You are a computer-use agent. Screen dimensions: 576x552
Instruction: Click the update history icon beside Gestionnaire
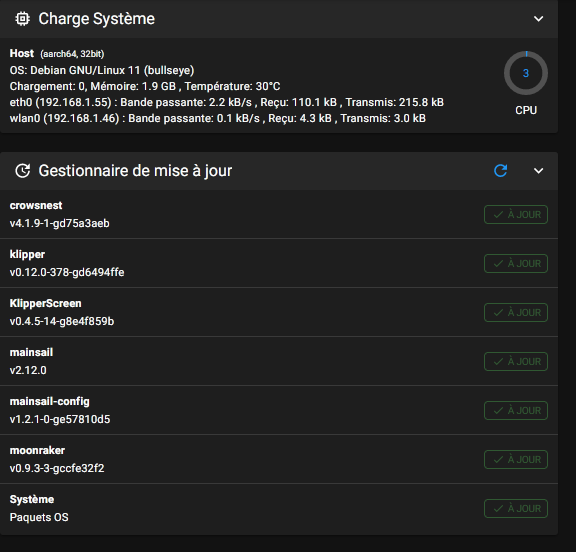tap(22, 171)
